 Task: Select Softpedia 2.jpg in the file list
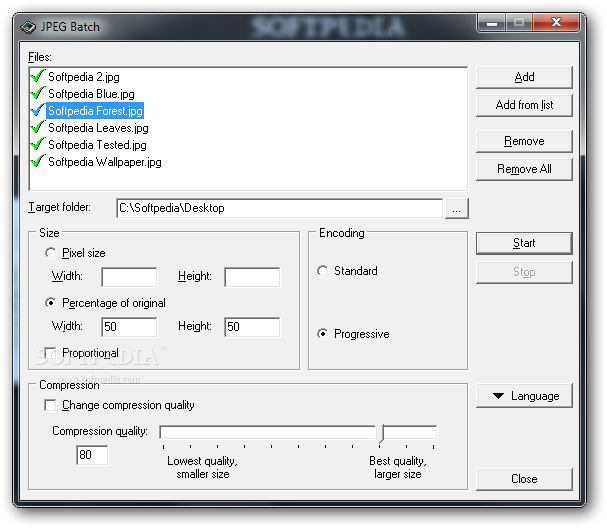[84, 77]
